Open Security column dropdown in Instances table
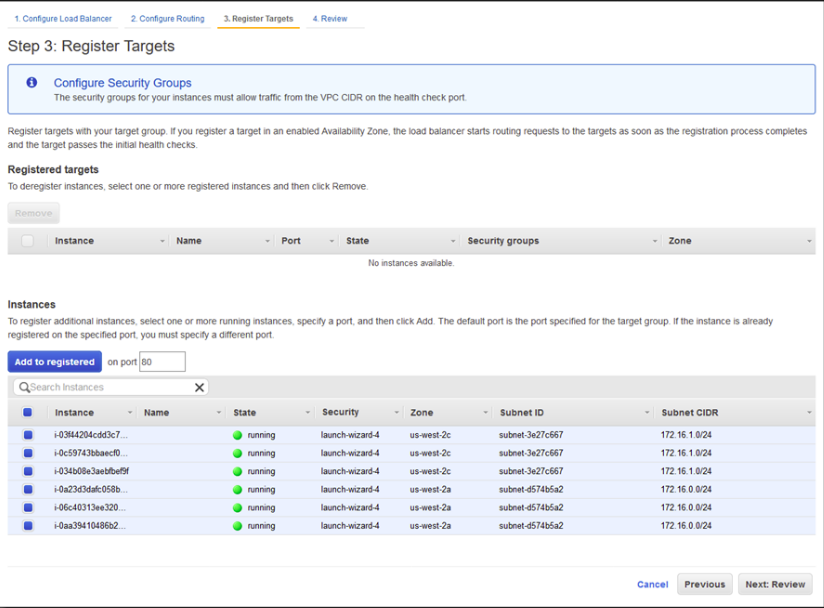The image size is (824, 608). pos(397,413)
